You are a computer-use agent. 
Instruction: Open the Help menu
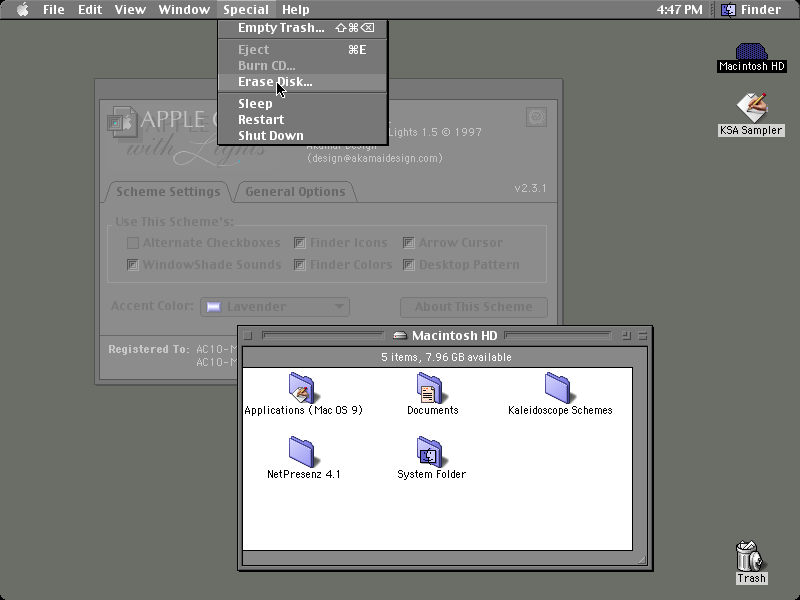coord(296,9)
